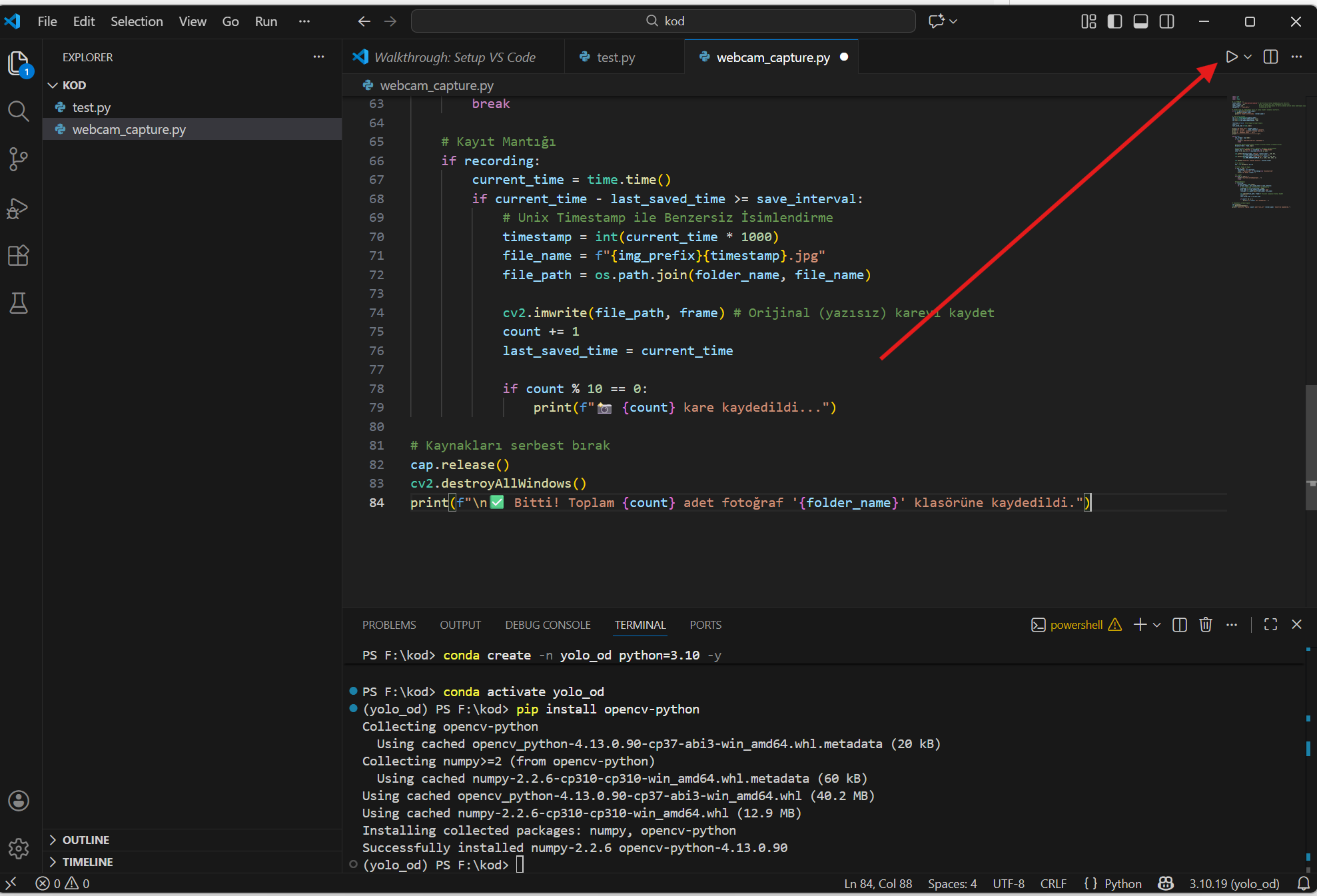Click the Python language mode in status bar
The image size is (1317, 896).
pos(1122,884)
